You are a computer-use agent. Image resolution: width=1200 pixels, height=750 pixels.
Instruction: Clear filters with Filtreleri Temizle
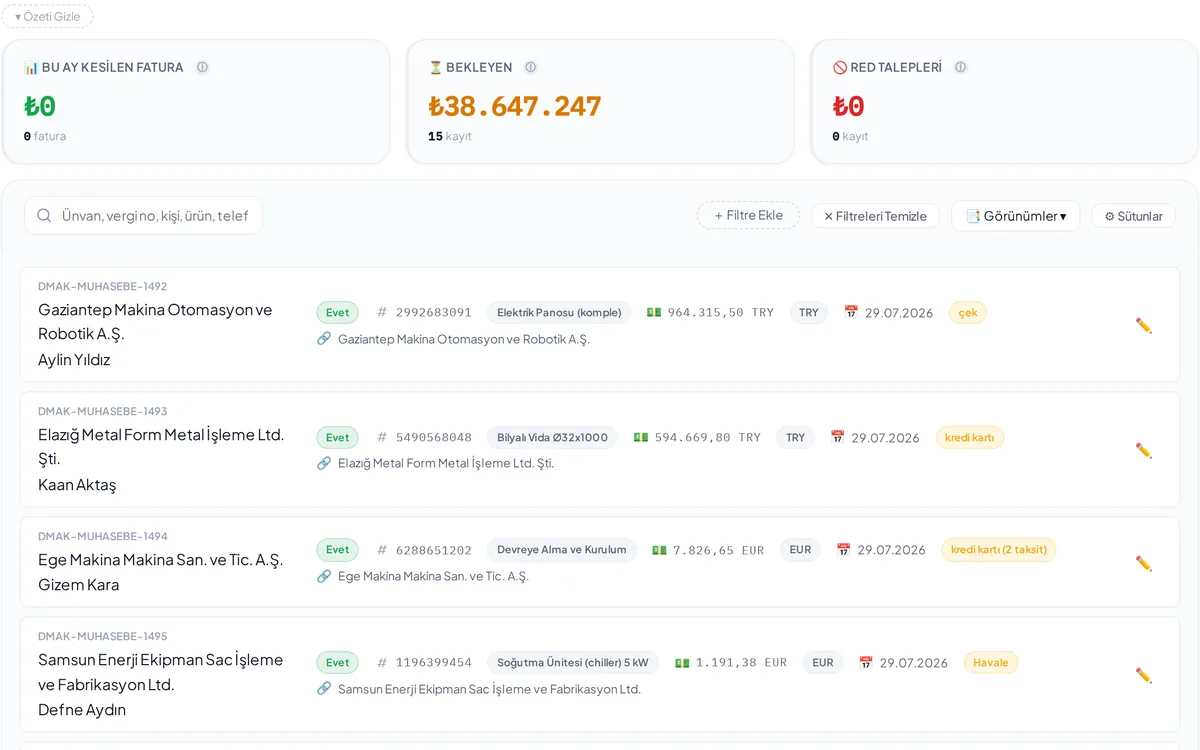point(875,215)
